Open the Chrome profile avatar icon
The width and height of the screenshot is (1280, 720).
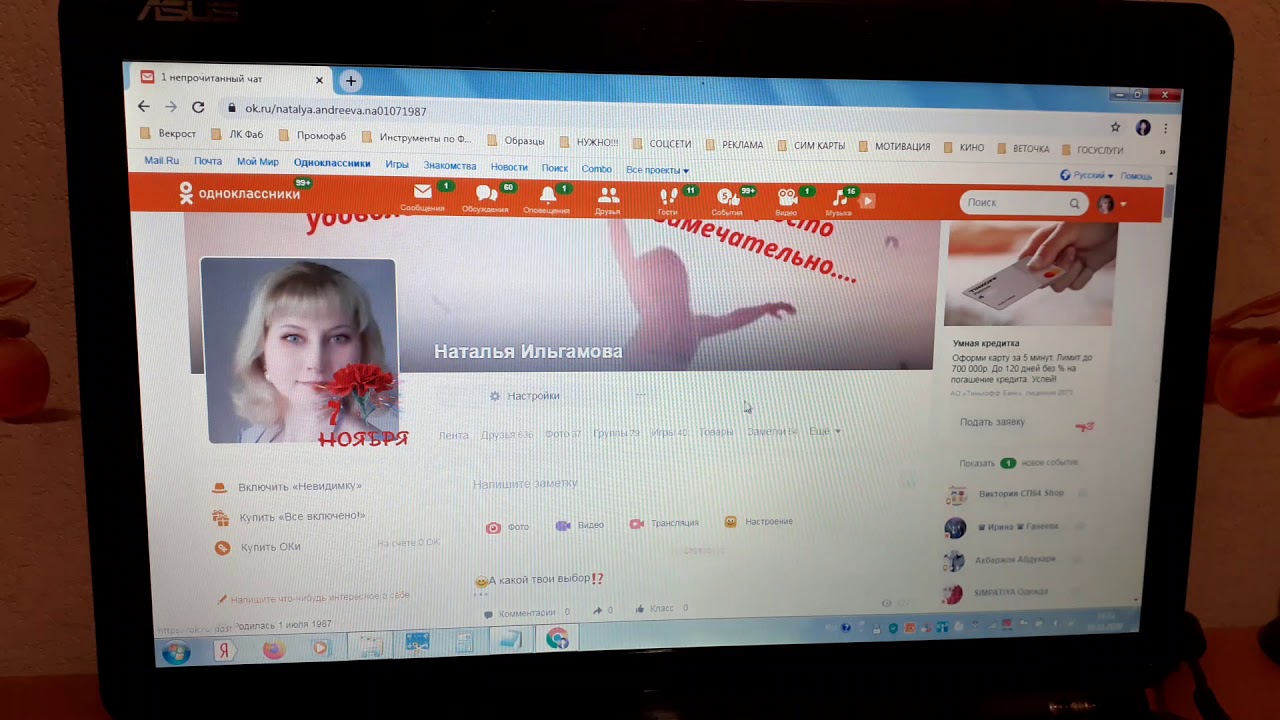click(x=1143, y=128)
